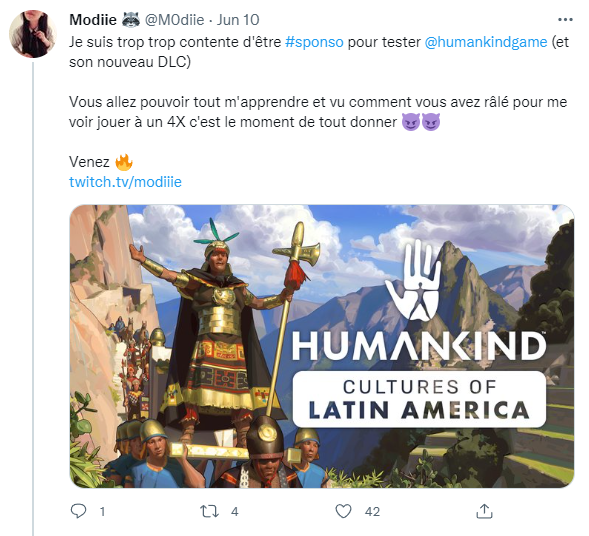Open the @M0diie handle

click(x=174, y=20)
